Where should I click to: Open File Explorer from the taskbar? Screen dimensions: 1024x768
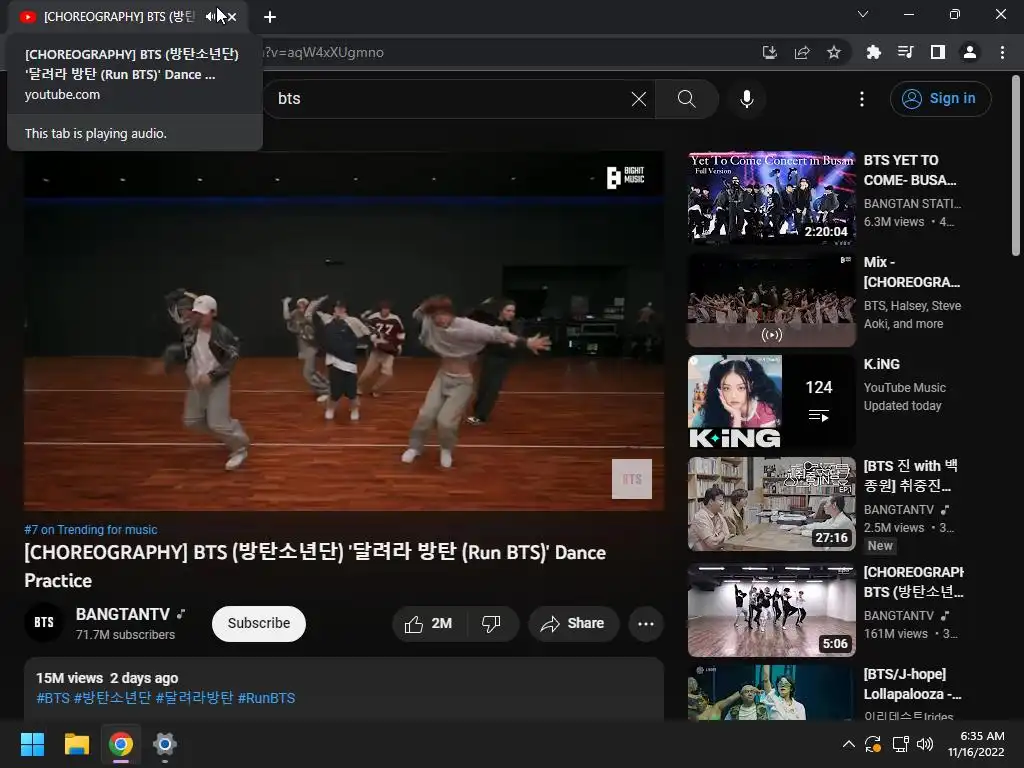pos(76,744)
